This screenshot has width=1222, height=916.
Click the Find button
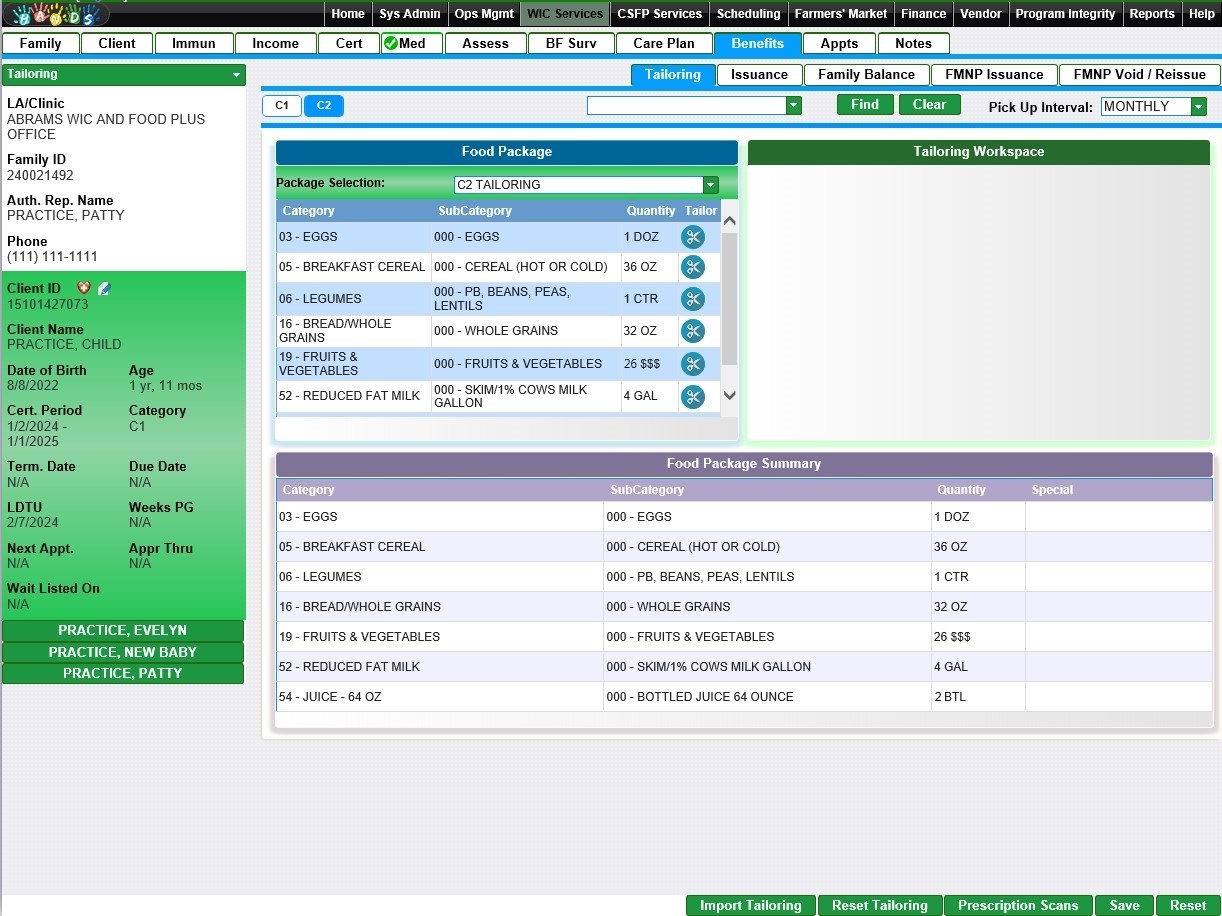pyautogui.click(x=865, y=105)
